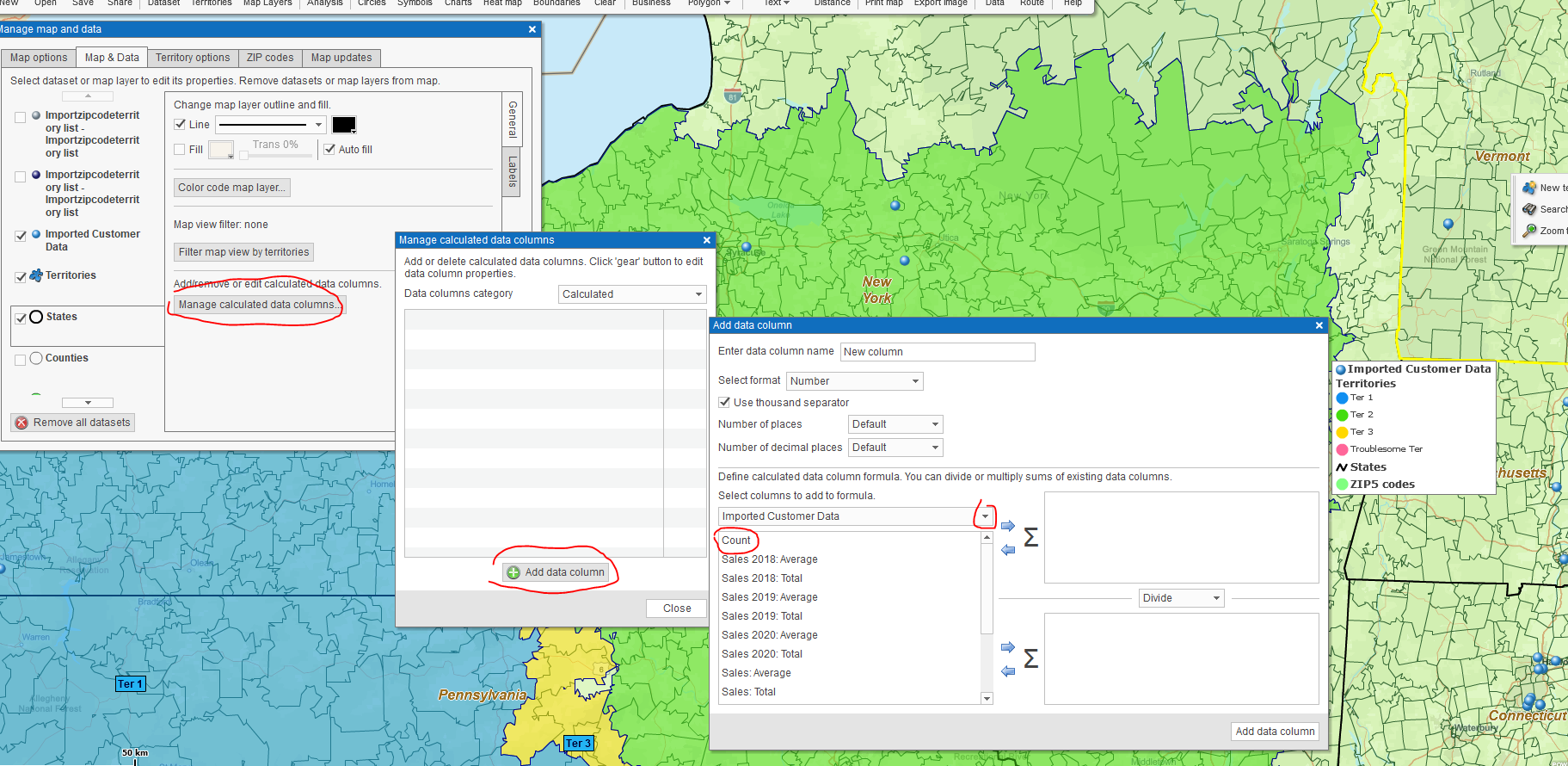
Task: Click Add data column with green plus
Action: (x=556, y=572)
